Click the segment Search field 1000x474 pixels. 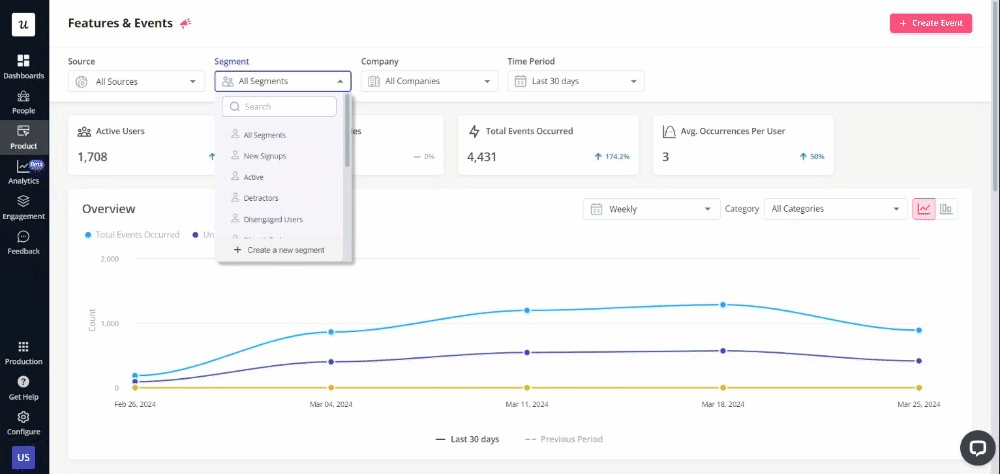pyautogui.click(x=280, y=107)
